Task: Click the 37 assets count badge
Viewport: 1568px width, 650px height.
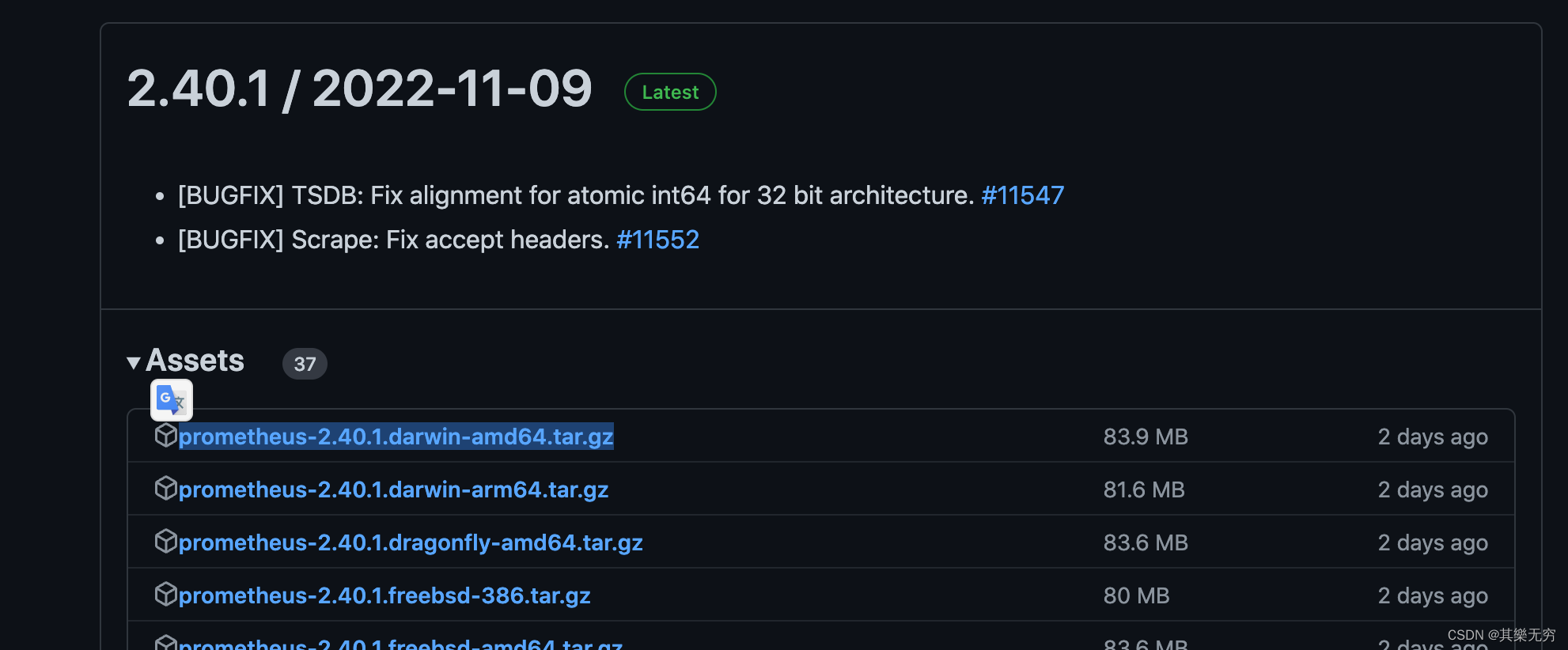Action: pyautogui.click(x=305, y=364)
